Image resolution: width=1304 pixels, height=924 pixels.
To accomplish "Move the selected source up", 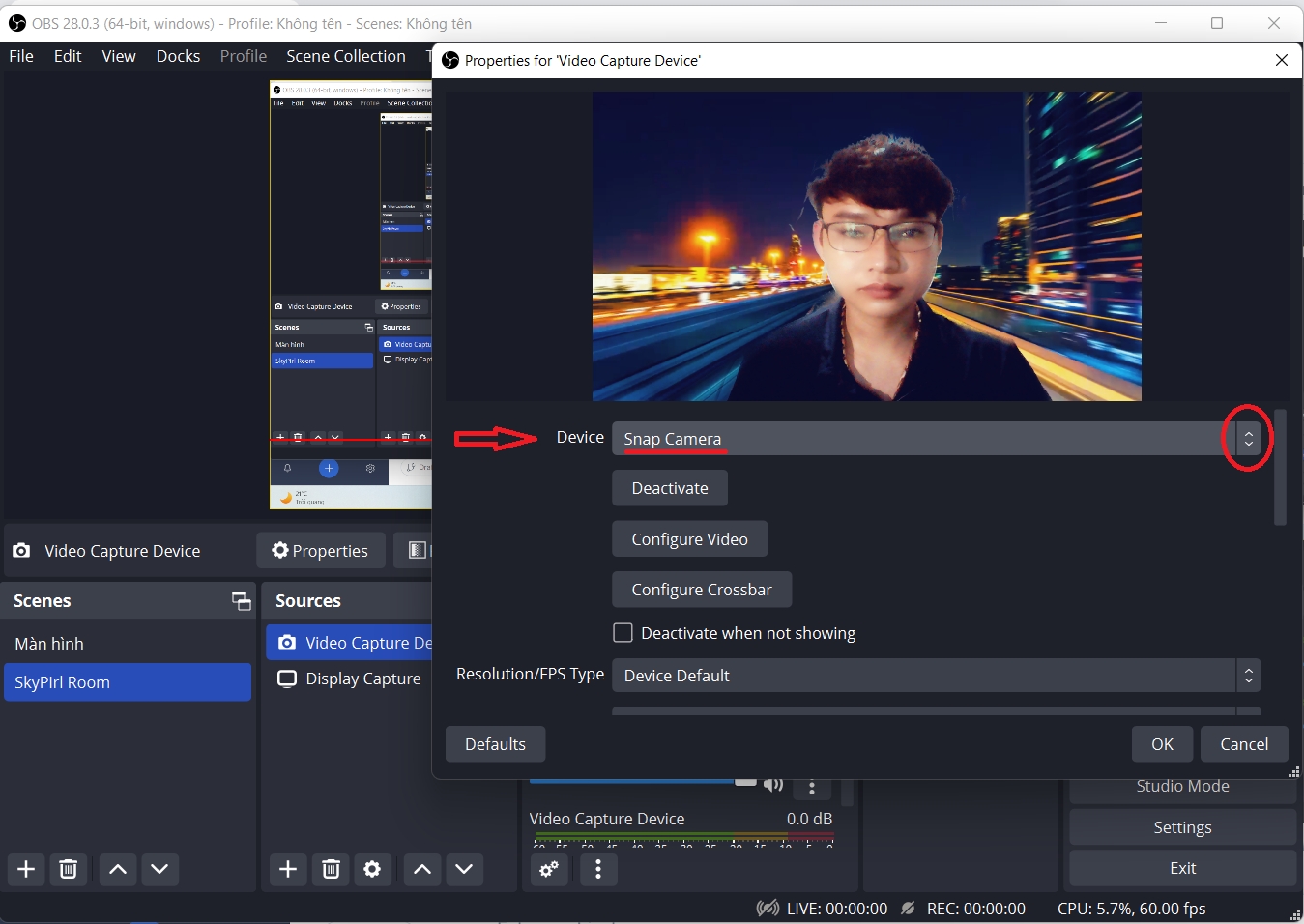I will coord(421,869).
